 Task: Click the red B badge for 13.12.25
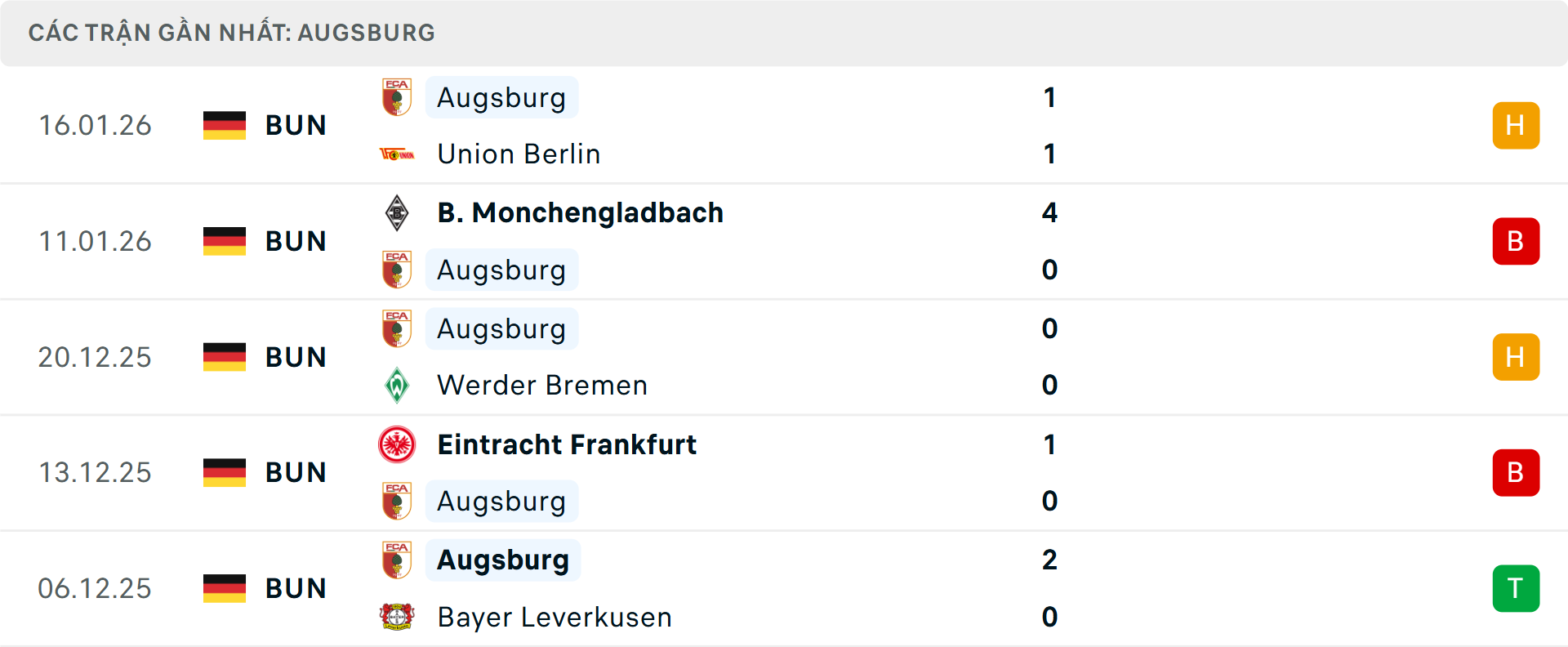click(1516, 472)
